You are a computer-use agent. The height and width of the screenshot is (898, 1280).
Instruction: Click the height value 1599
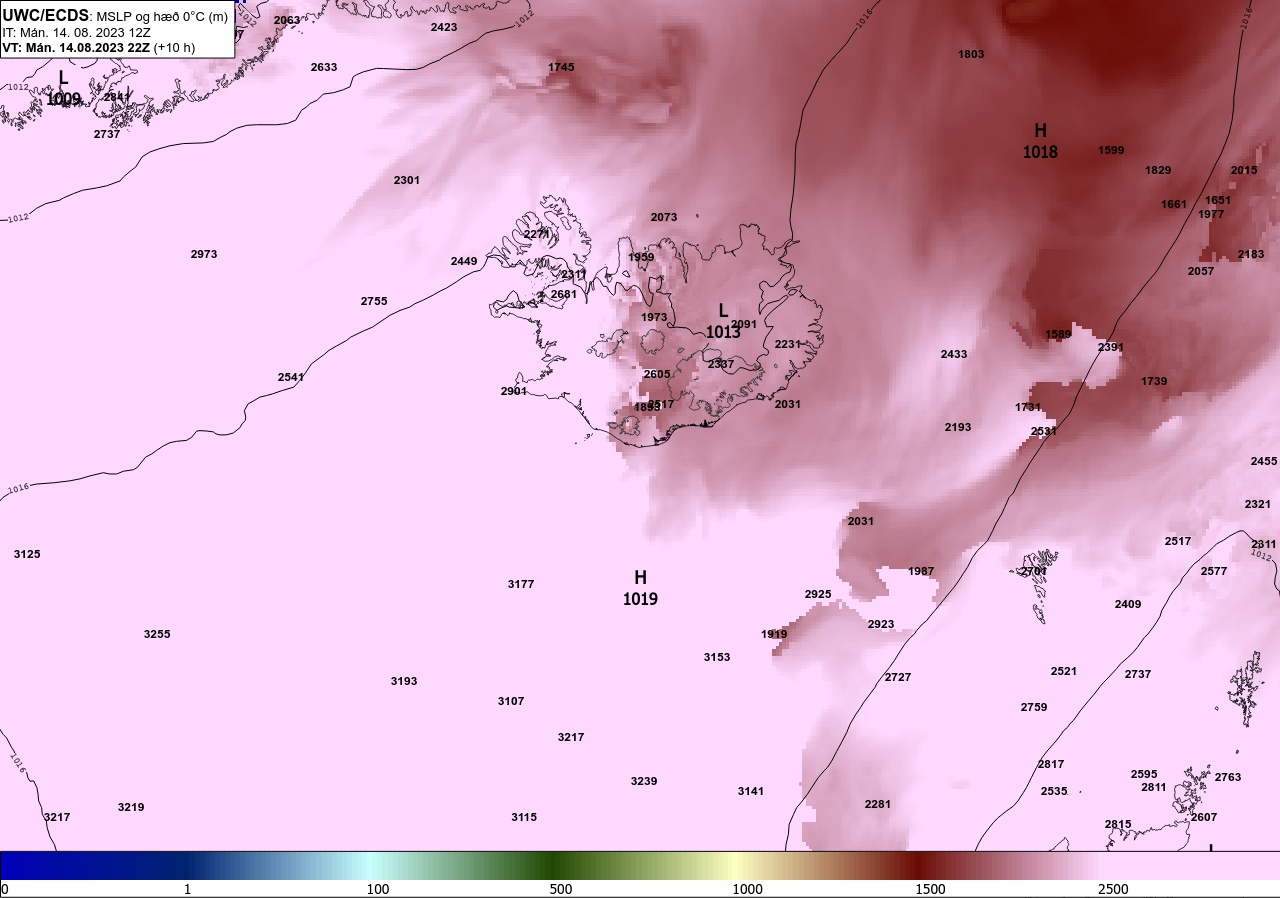click(1111, 150)
